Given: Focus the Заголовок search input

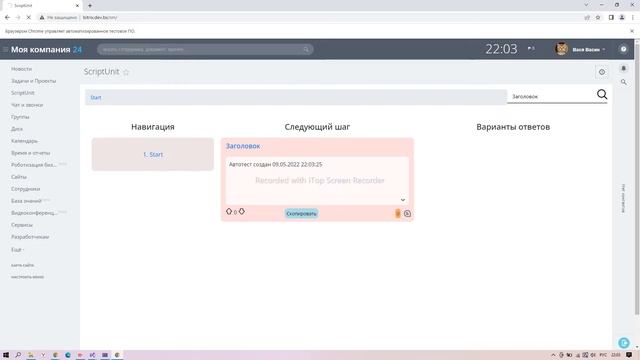Looking at the screenshot, I should 551,97.
